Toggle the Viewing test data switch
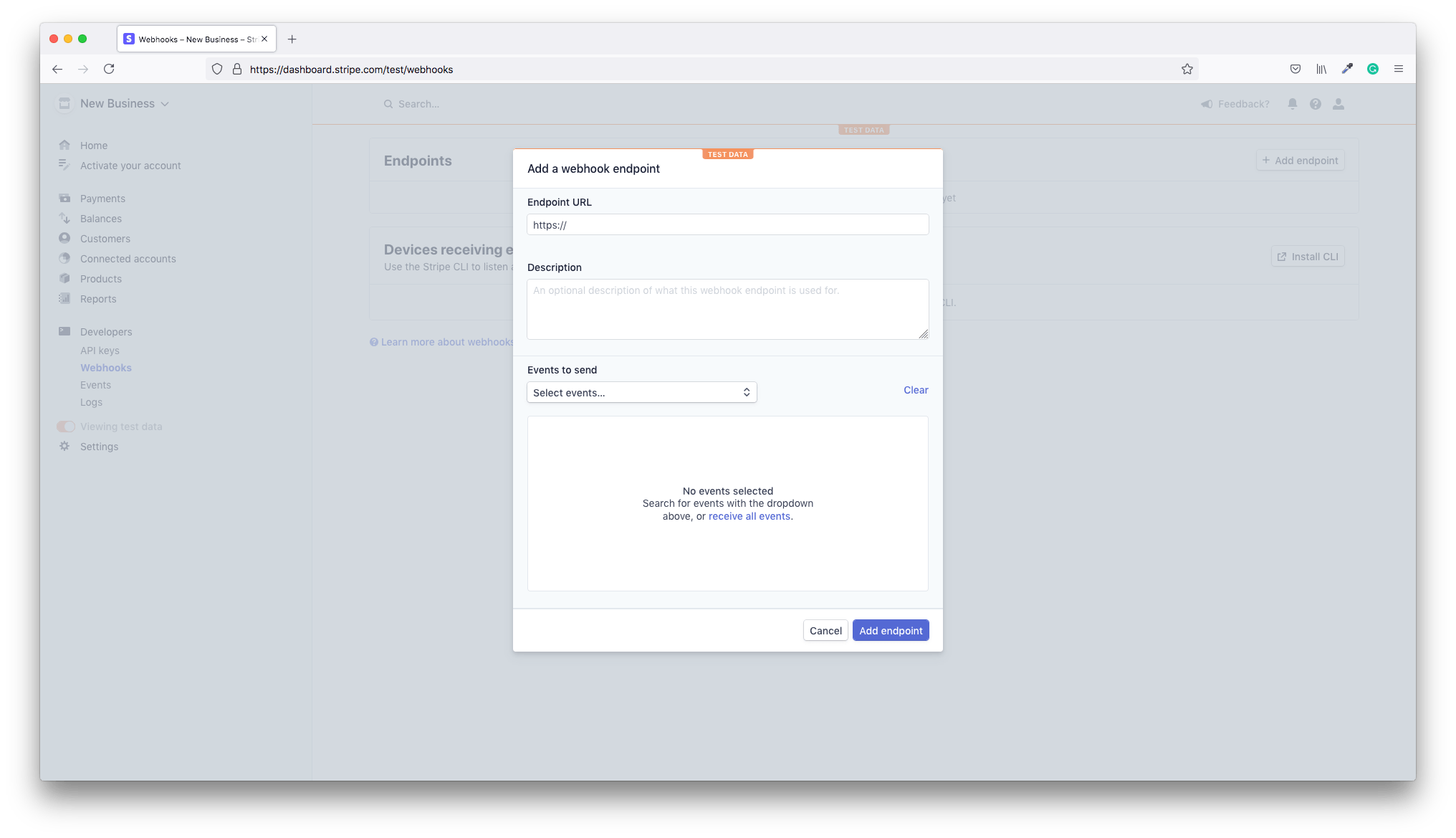This screenshot has height=838, width=1456. tap(65, 426)
